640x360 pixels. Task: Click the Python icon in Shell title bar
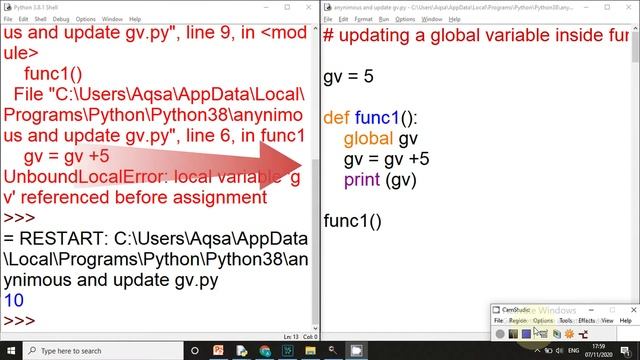pyautogui.click(x=7, y=7)
